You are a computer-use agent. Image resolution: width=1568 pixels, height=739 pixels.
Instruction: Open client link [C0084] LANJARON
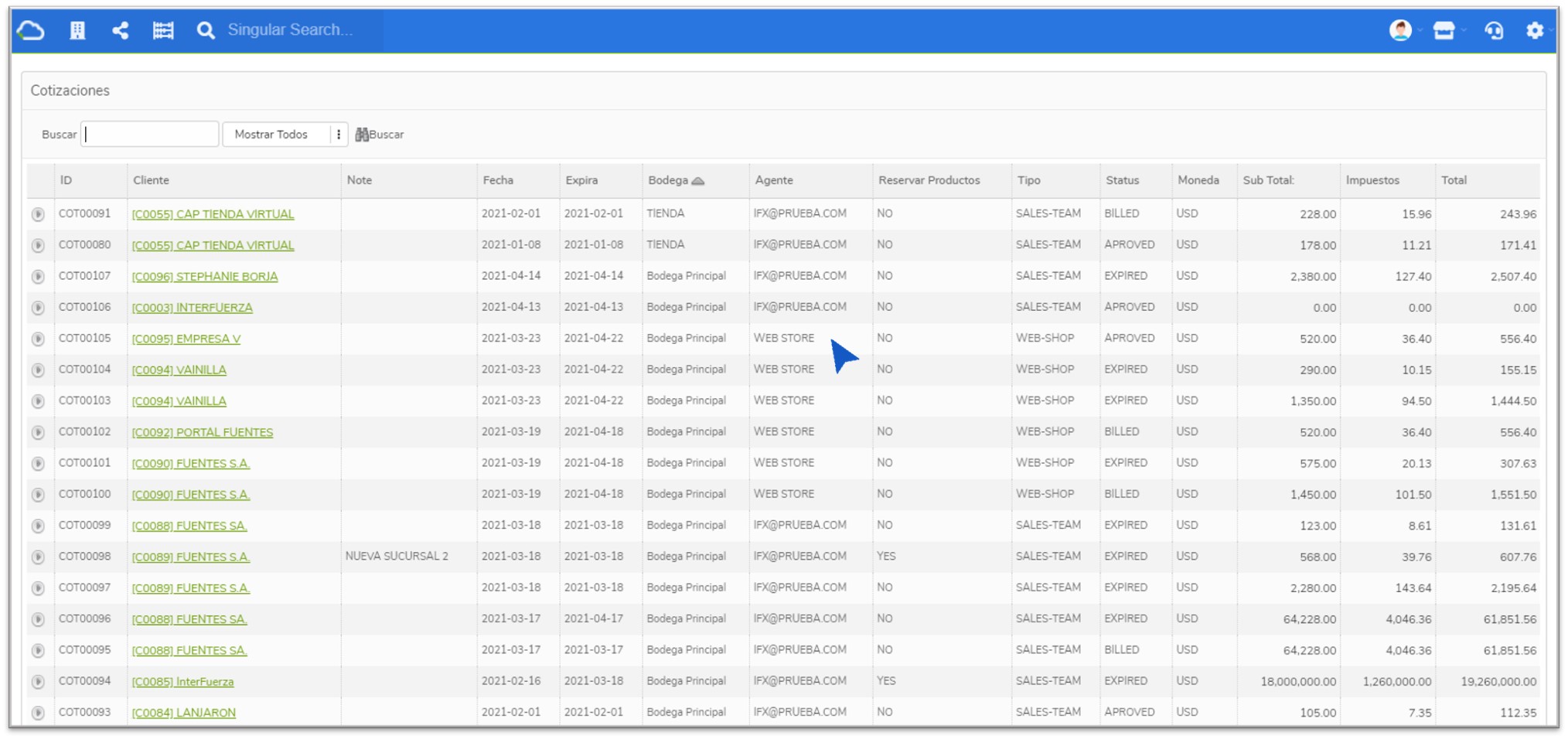184,713
